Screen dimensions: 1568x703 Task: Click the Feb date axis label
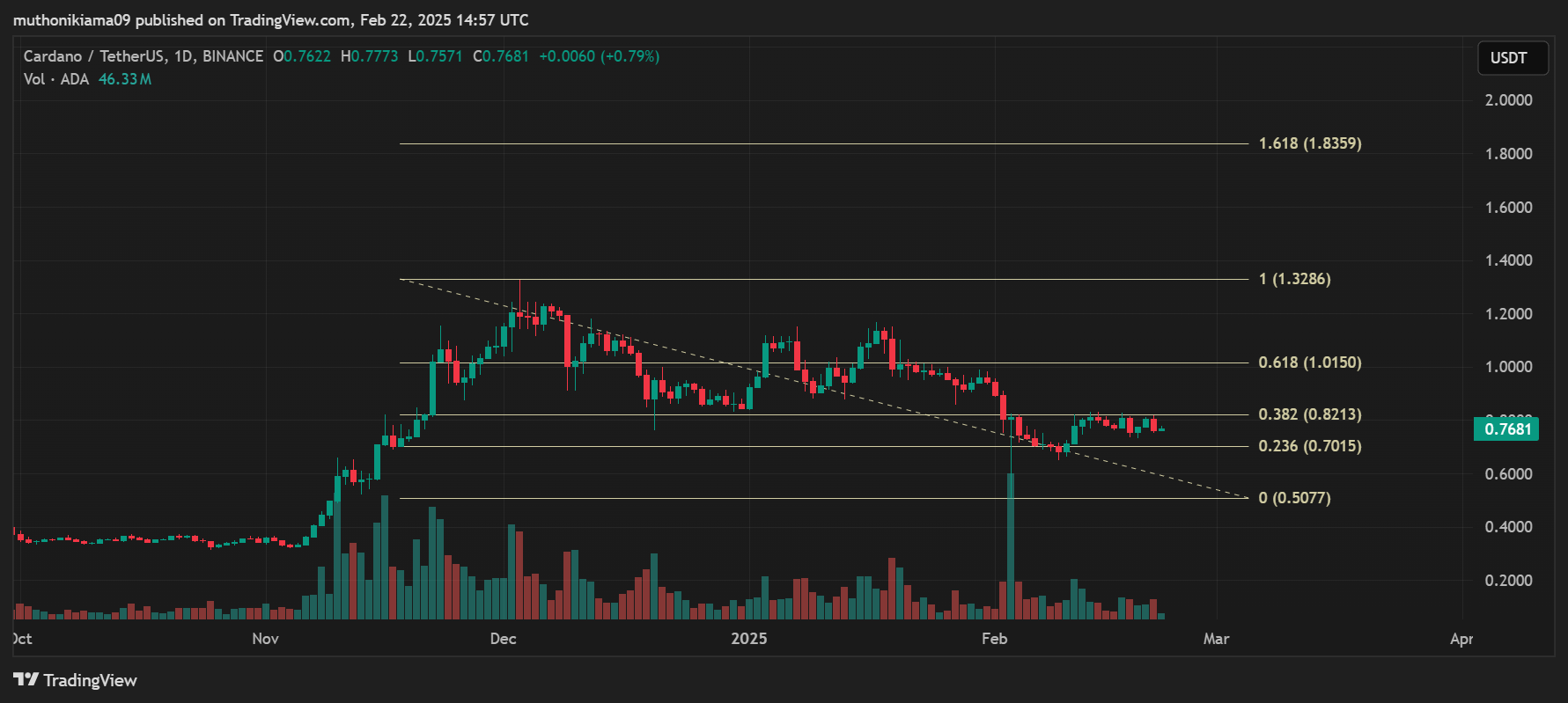pos(995,639)
